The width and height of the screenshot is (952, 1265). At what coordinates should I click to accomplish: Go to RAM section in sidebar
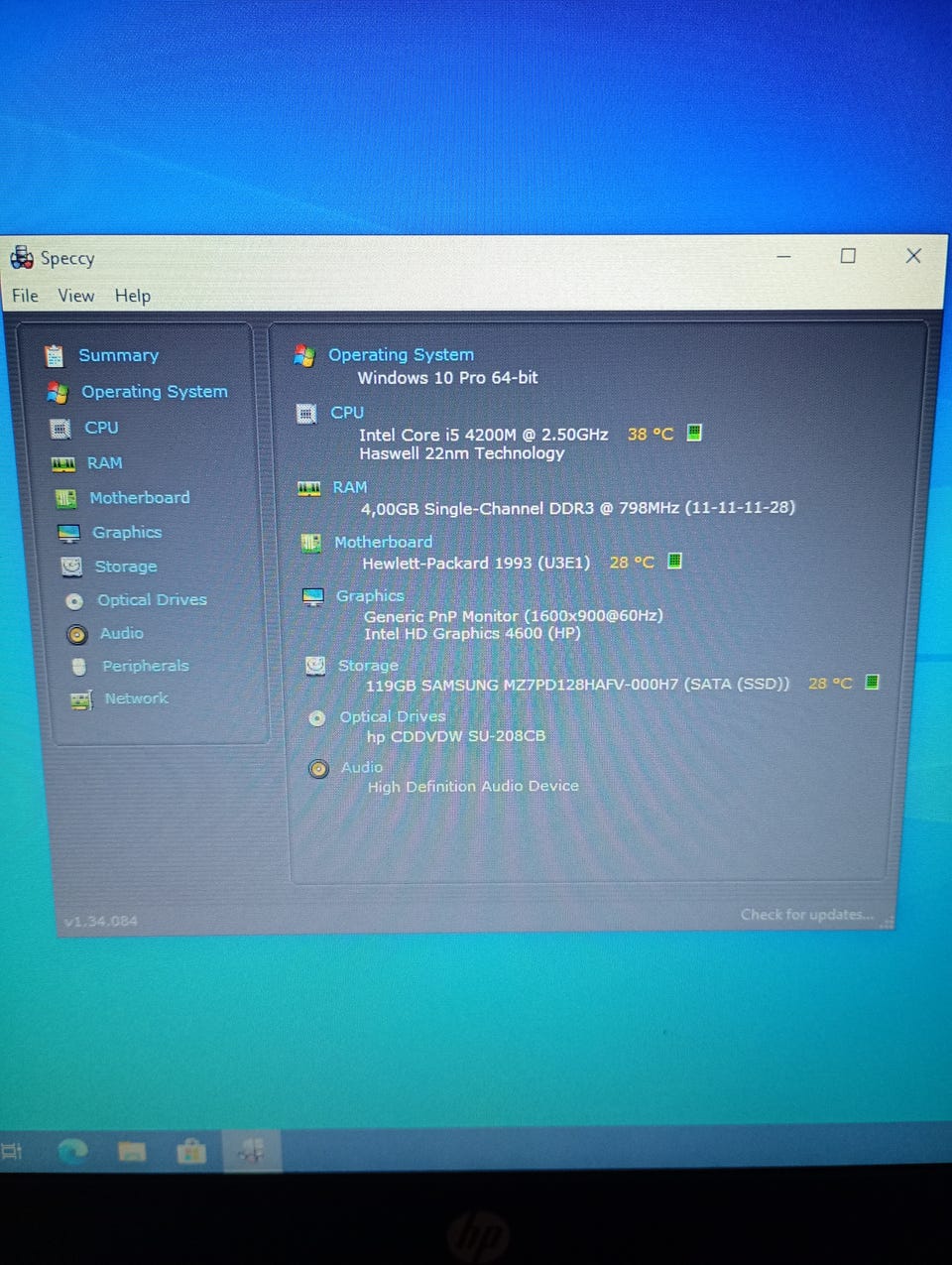[x=105, y=463]
